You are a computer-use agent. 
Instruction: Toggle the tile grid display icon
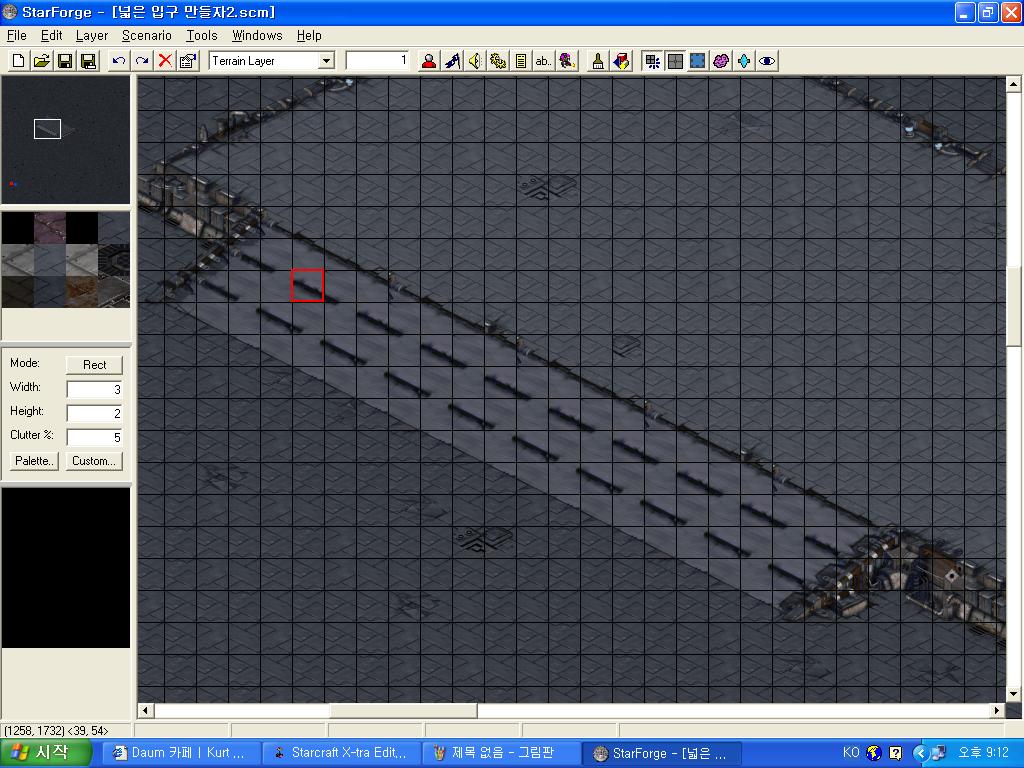[x=675, y=61]
